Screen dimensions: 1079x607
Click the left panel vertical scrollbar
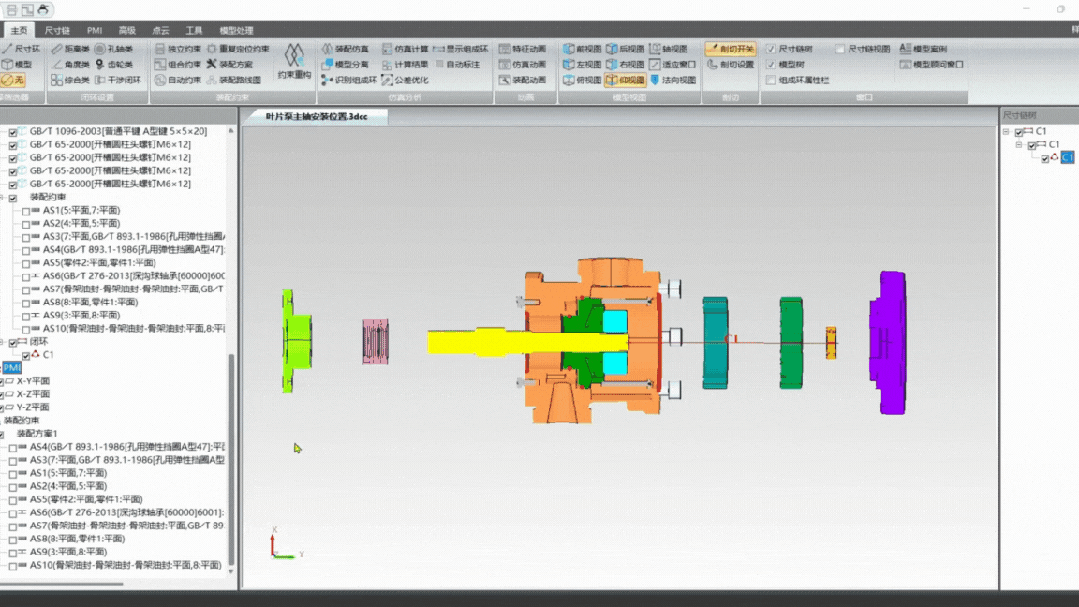tap(231, 459)
